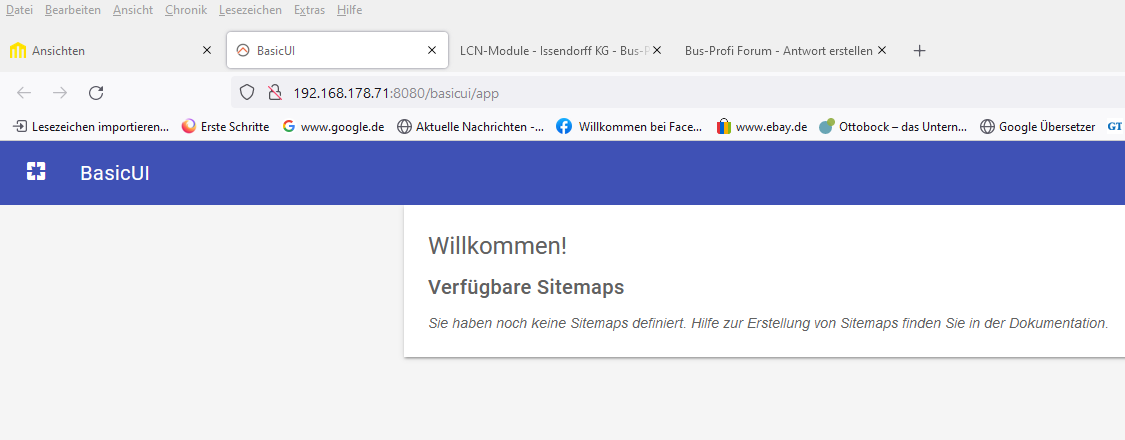Click the BasicUI home icon in header

[x=36, y=172]
